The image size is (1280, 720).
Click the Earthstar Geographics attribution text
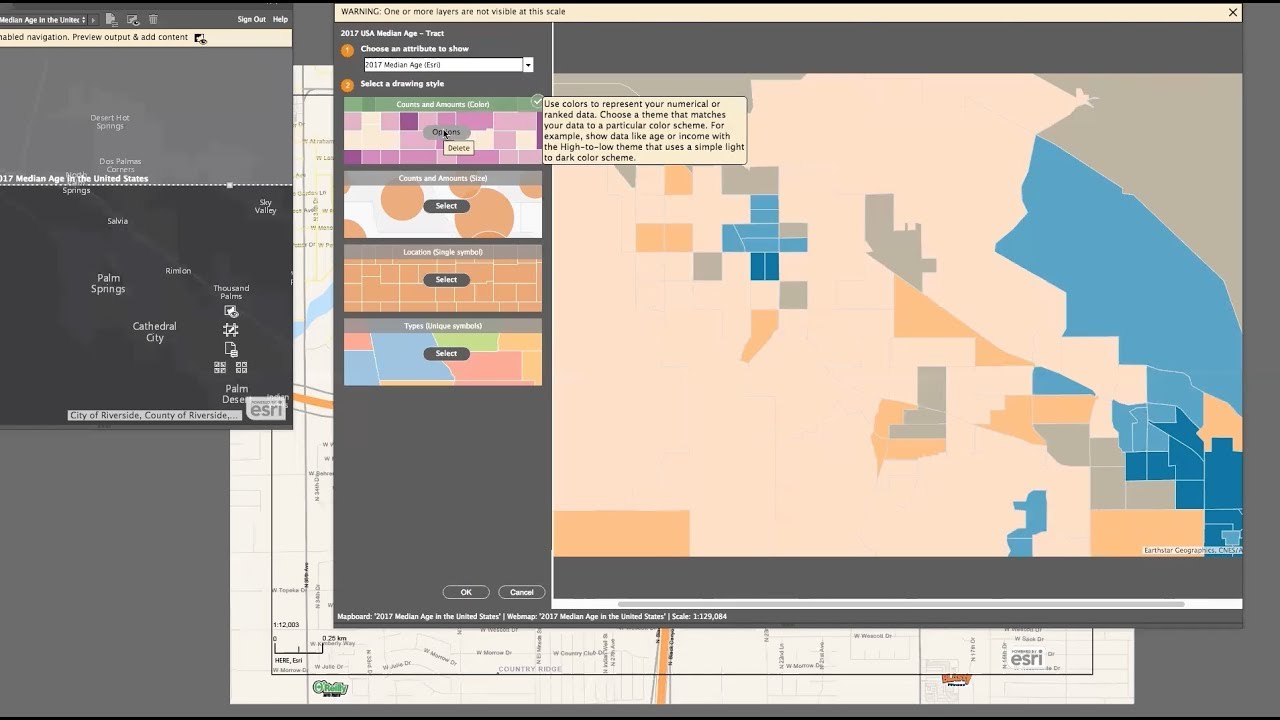click(x=1192, y=550)
